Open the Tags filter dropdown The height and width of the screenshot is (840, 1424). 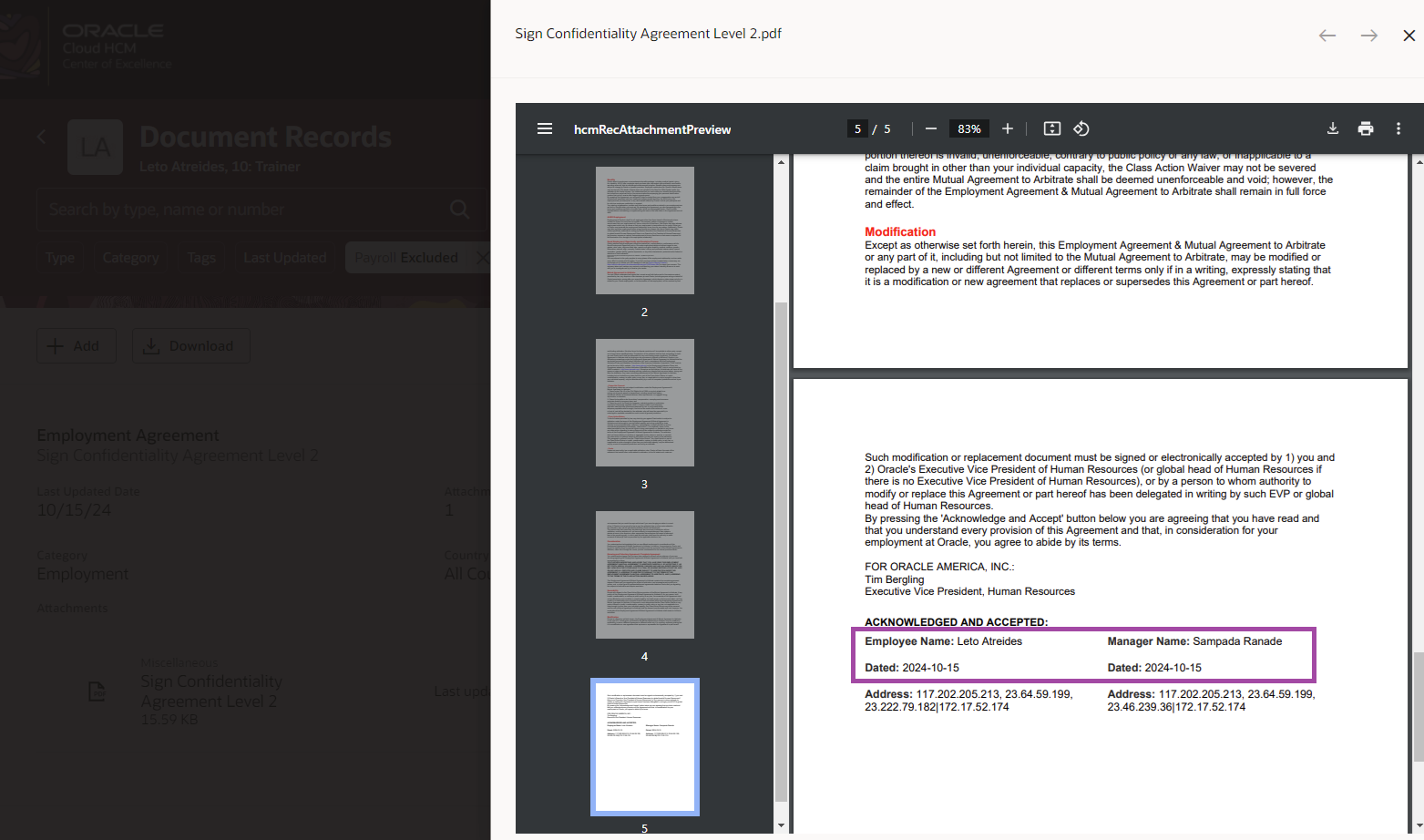[201, 258]
